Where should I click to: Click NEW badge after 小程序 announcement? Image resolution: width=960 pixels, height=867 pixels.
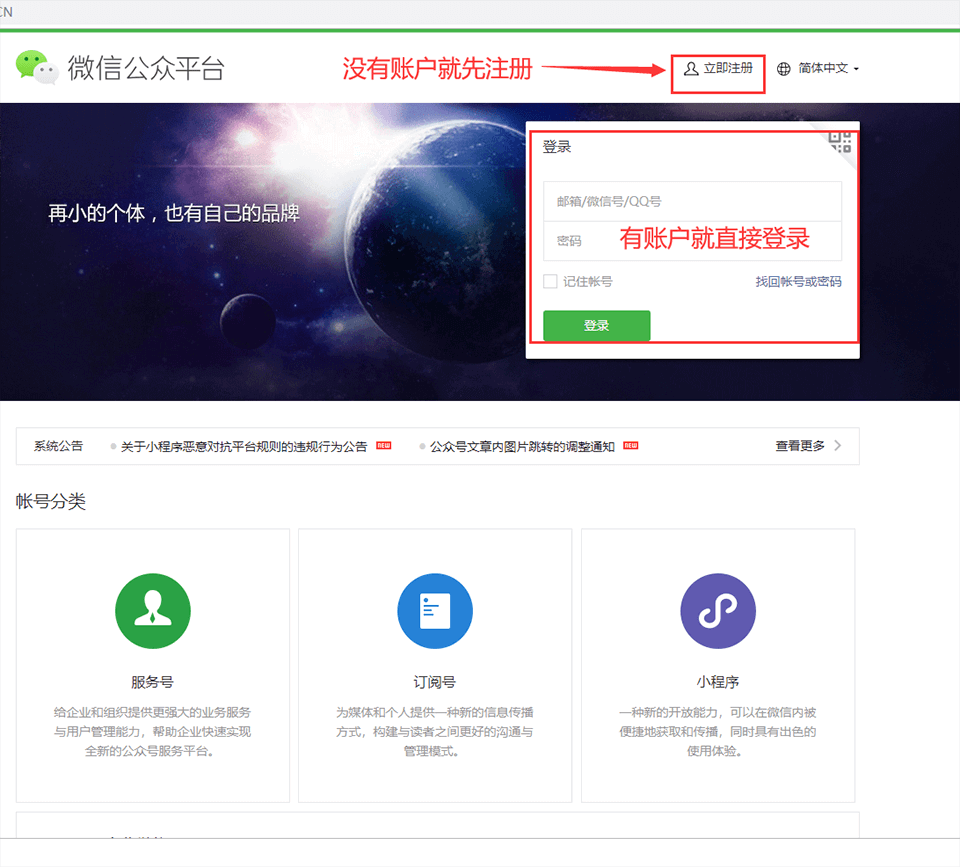point(383,445)
